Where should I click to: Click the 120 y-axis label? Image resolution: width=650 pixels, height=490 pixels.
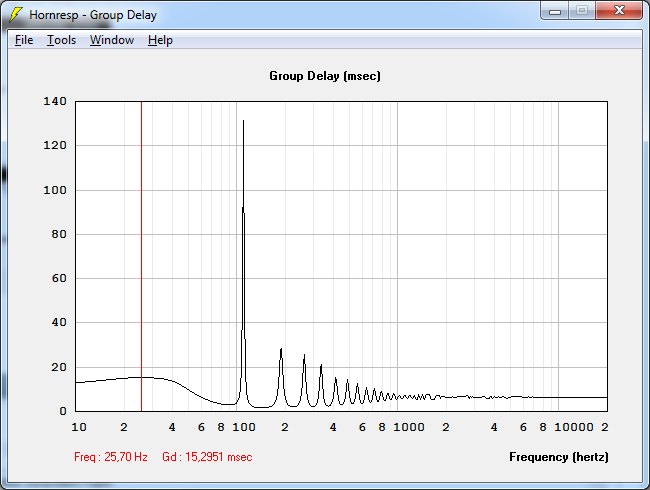55,146
